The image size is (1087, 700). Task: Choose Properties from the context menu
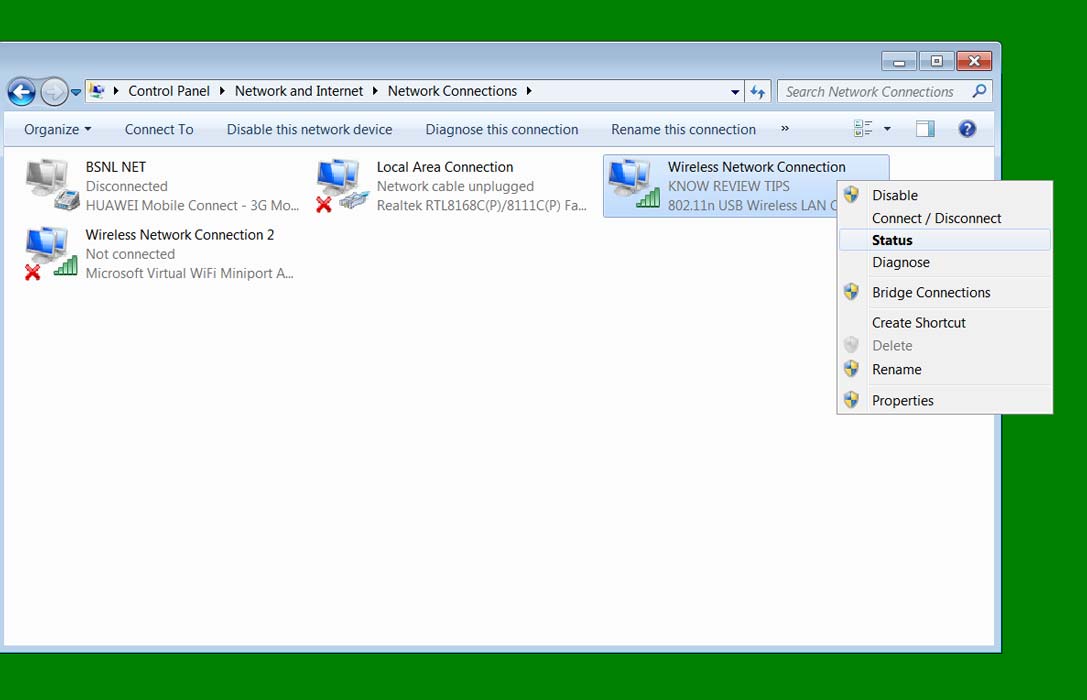pos(902,400)
